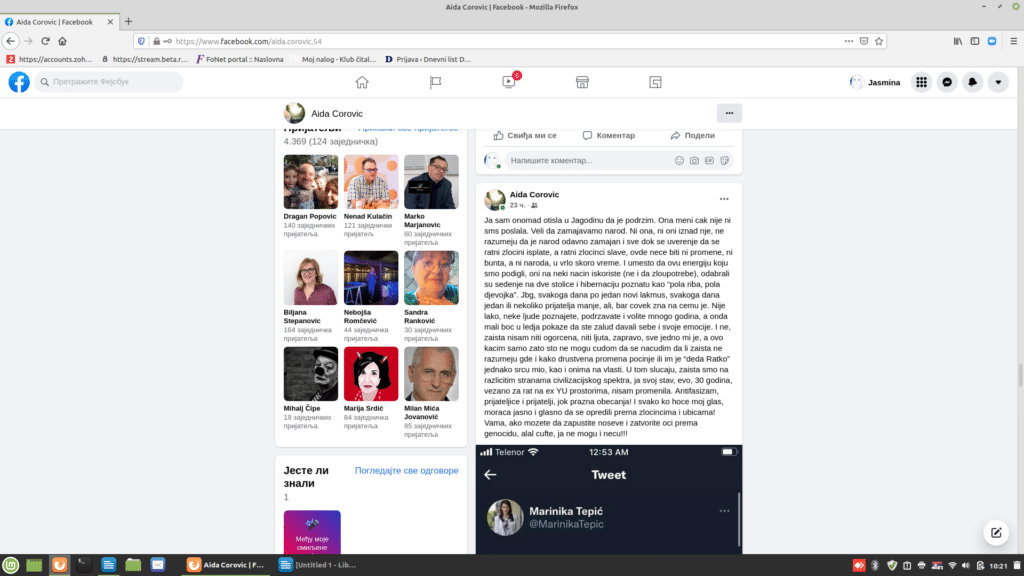Image resolution: width=1024 pixels, height=576 pixels.
Task: Open the nine-dot Facebook menu grid
Action: pyautogui.click(x=921, y=82)
